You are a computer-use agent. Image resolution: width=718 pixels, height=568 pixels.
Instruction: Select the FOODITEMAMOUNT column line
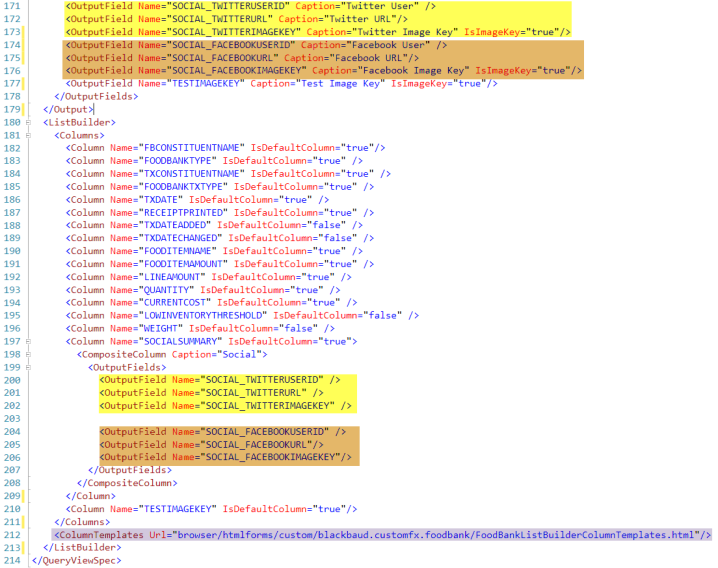(x=220, y=264)
